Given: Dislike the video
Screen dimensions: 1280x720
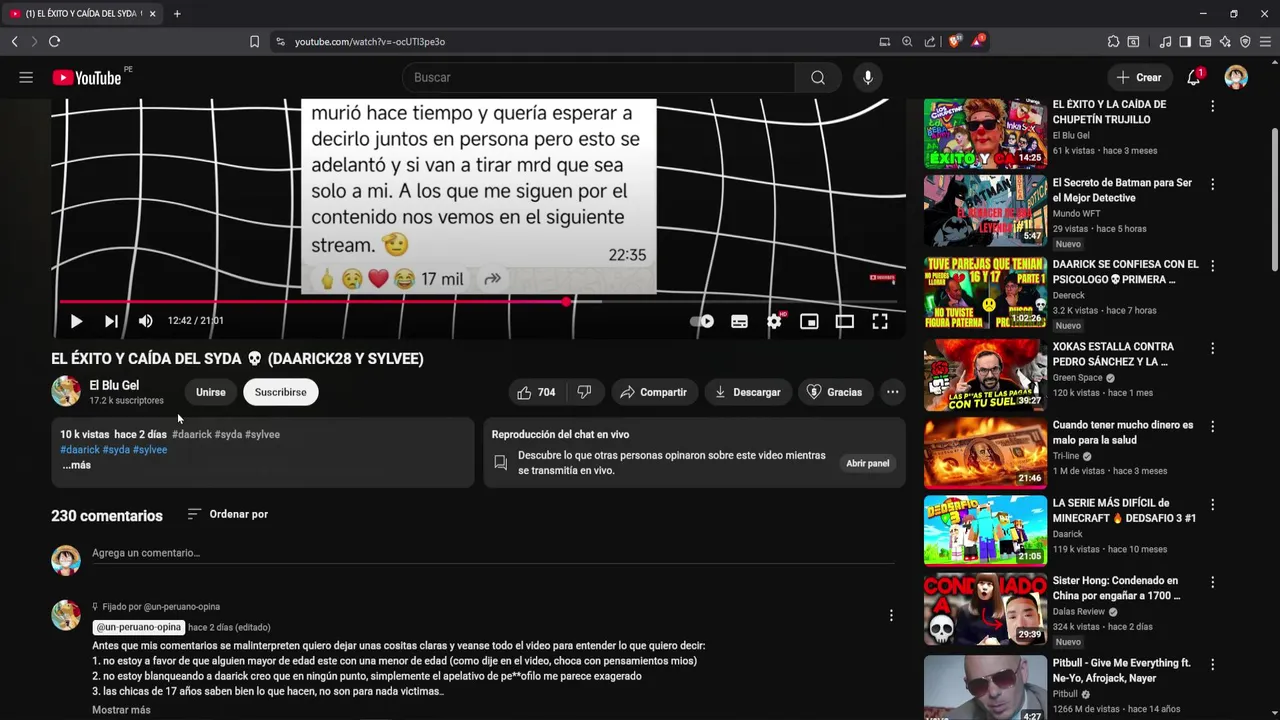Looking at the screenshot, I should (584, 392).
